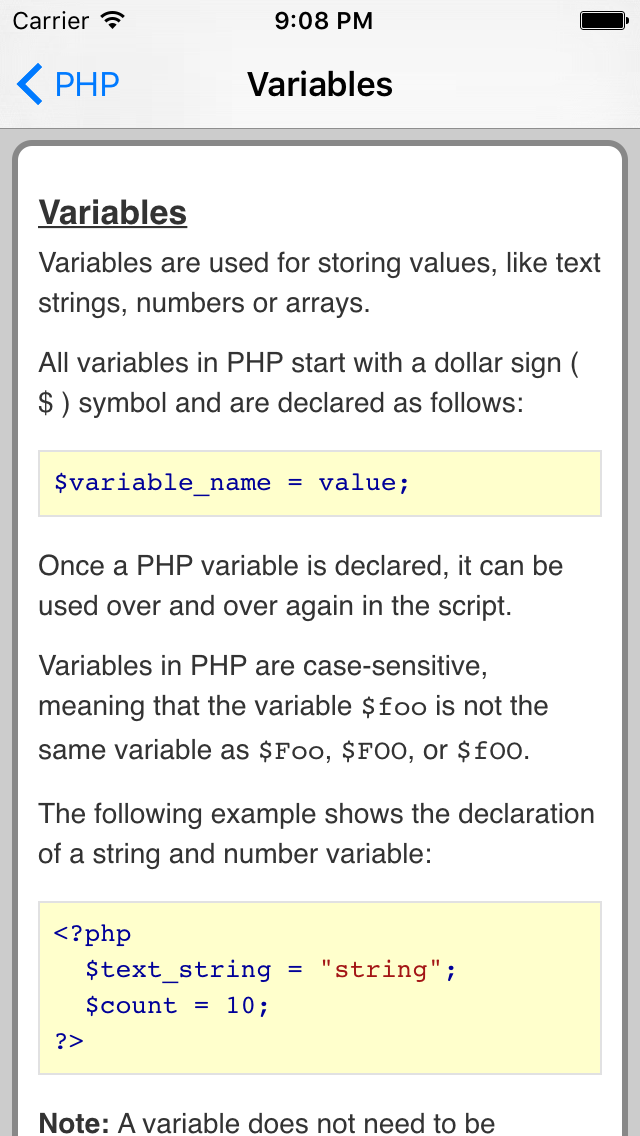Tap the inline $Foo code text
The width and height of the screenshot is (640, 1136).
click(291, 752)
